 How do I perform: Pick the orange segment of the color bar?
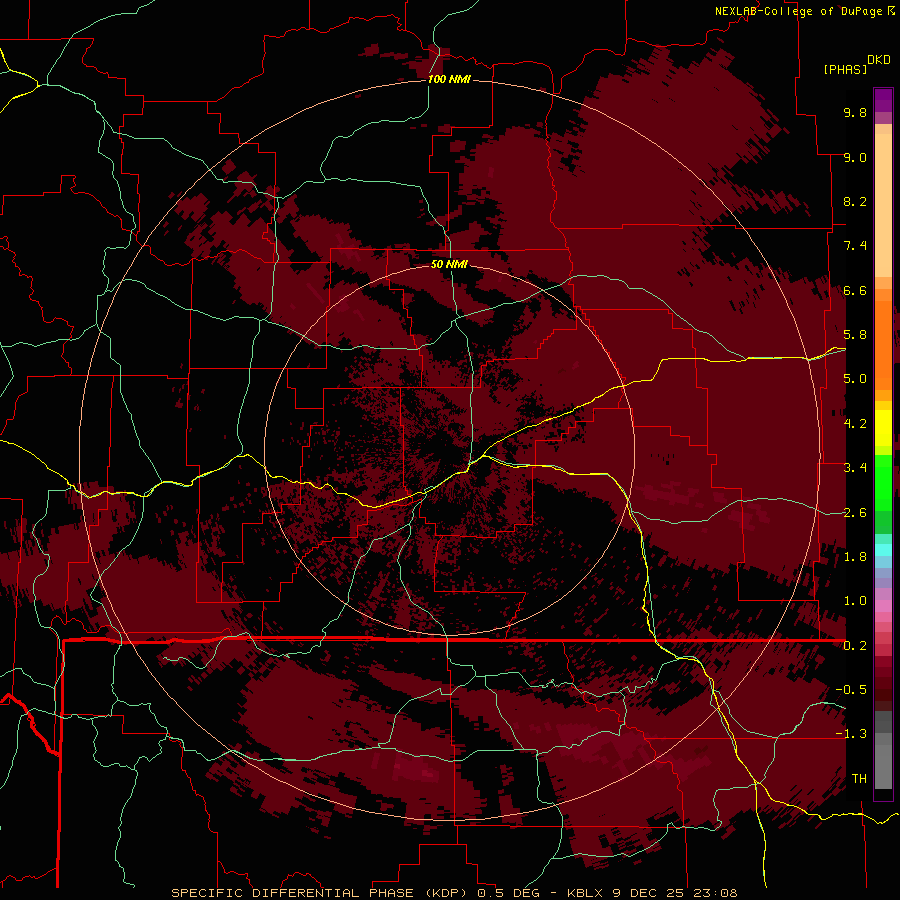[883, 344]
